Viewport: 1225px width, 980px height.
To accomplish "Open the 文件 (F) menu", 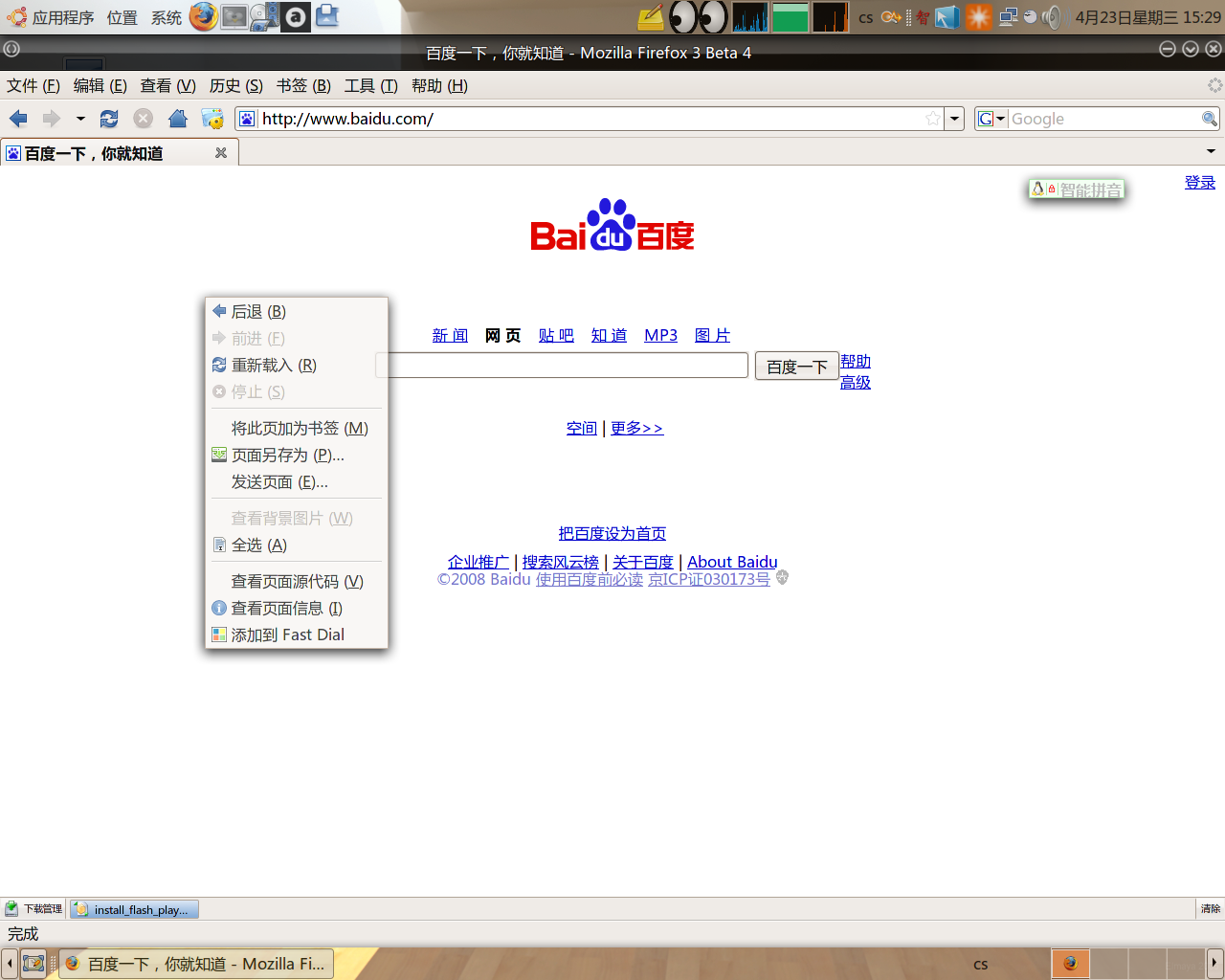I will (x=33, y=86).
